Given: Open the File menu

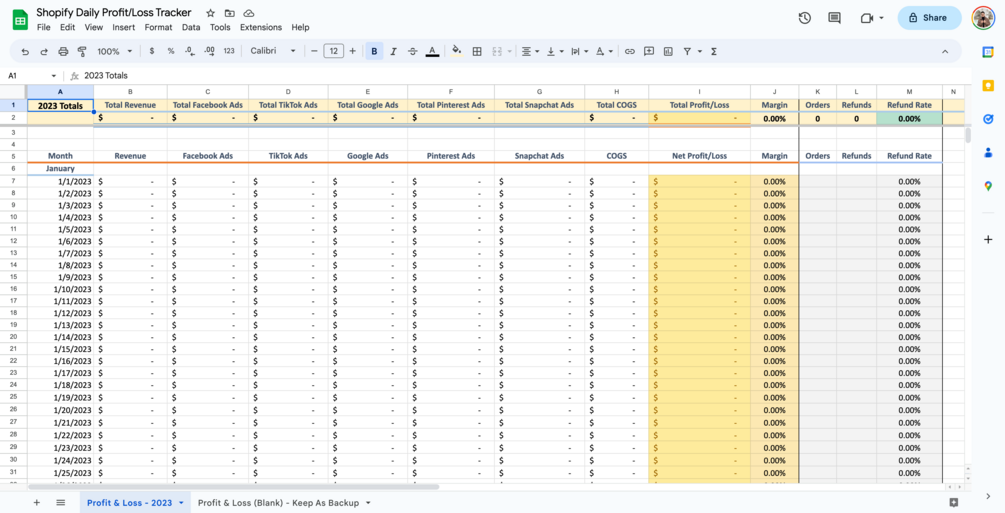Looking at the screenshot, I should [44, 28].
